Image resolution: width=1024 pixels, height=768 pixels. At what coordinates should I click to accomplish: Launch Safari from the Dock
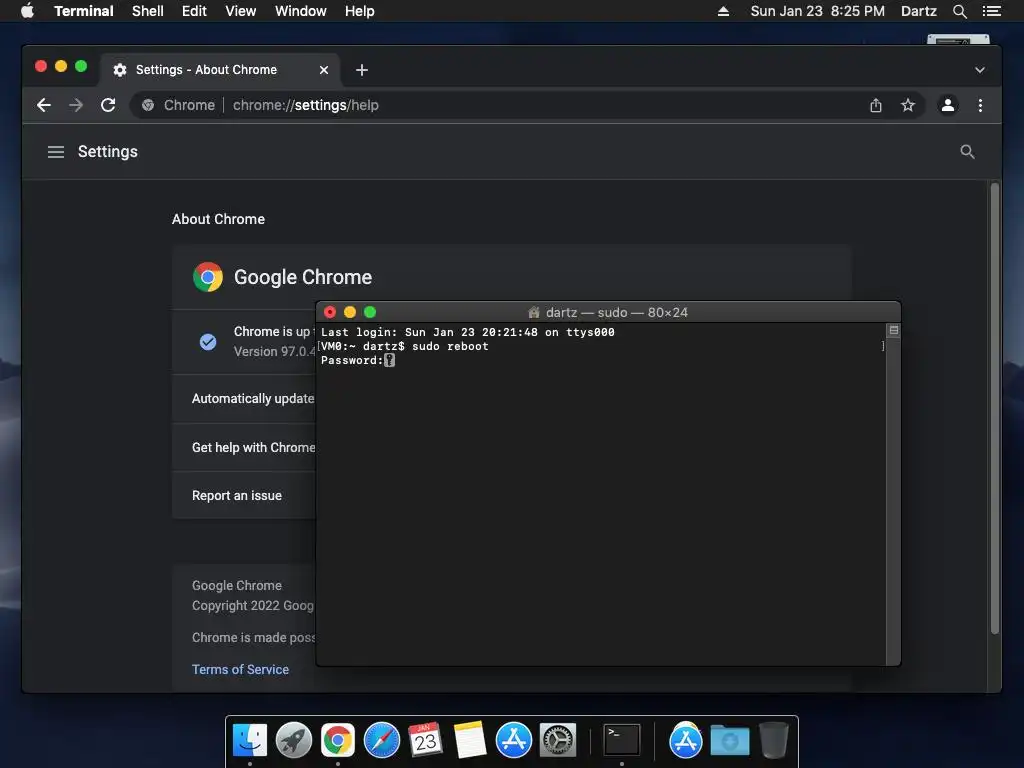coord(381,740)
